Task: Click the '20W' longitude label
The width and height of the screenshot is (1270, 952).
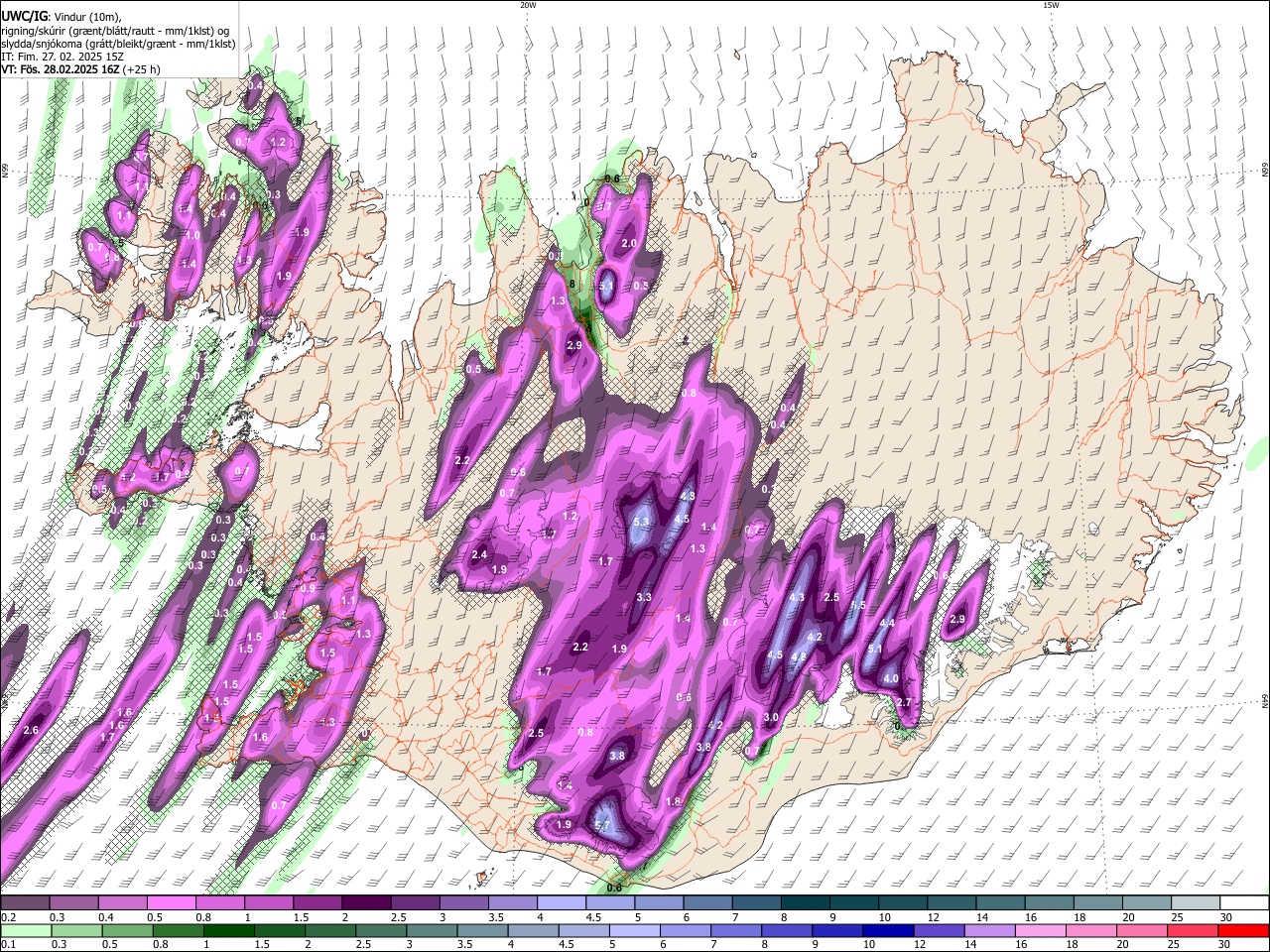Action: coord(528,5)
